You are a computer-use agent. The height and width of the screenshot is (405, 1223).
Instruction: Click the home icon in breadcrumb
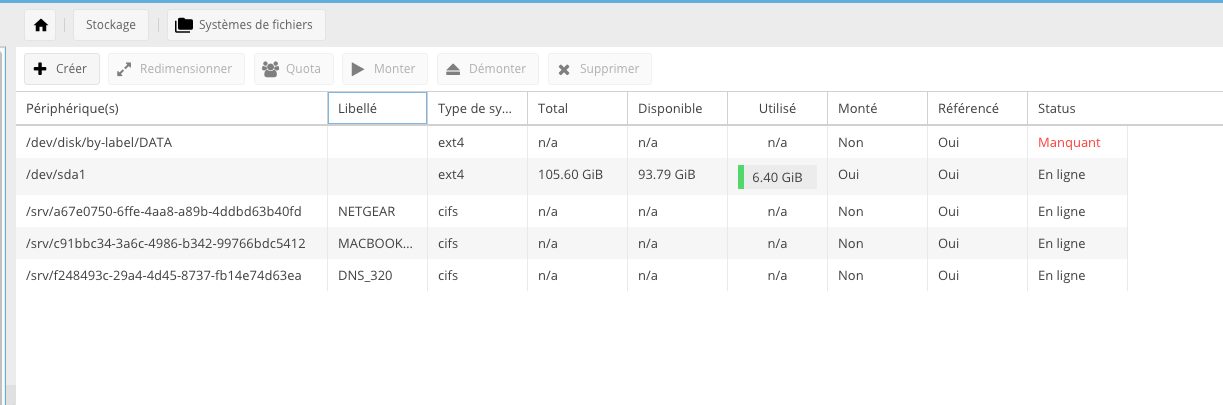click(x=41, y=25)
